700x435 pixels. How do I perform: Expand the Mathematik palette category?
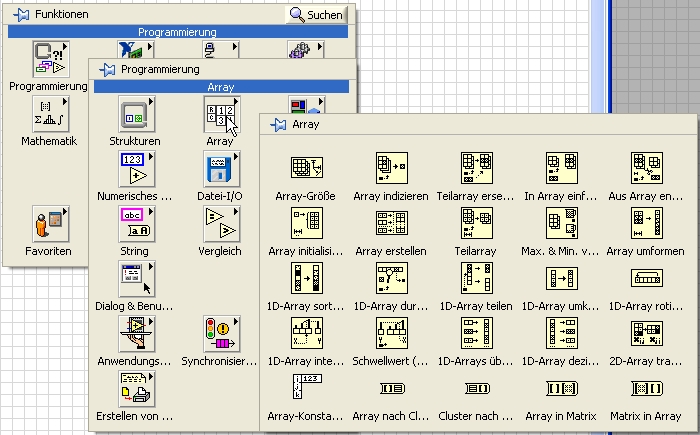(50, 114)
